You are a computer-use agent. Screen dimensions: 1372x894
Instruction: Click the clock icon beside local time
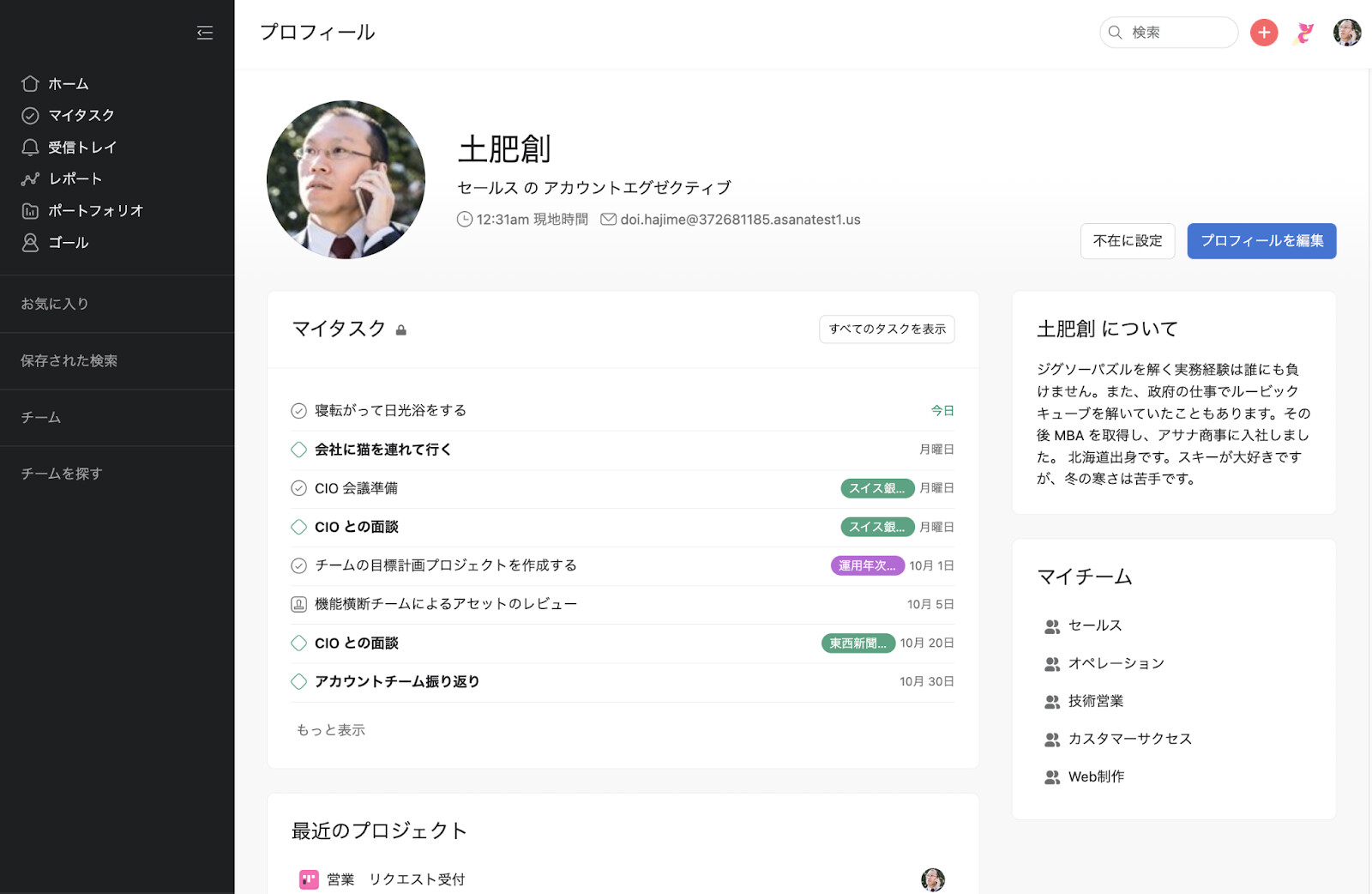pos(465,220)
